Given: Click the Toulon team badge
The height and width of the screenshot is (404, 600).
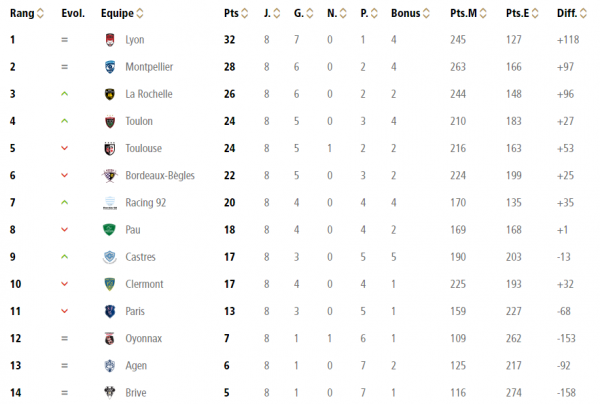Looking at the screenshot, I should point(110,121).
